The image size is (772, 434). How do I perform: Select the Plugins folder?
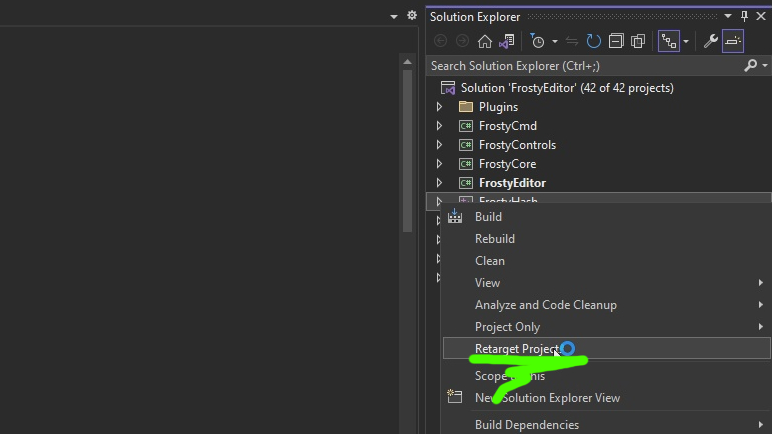point(498,107)
